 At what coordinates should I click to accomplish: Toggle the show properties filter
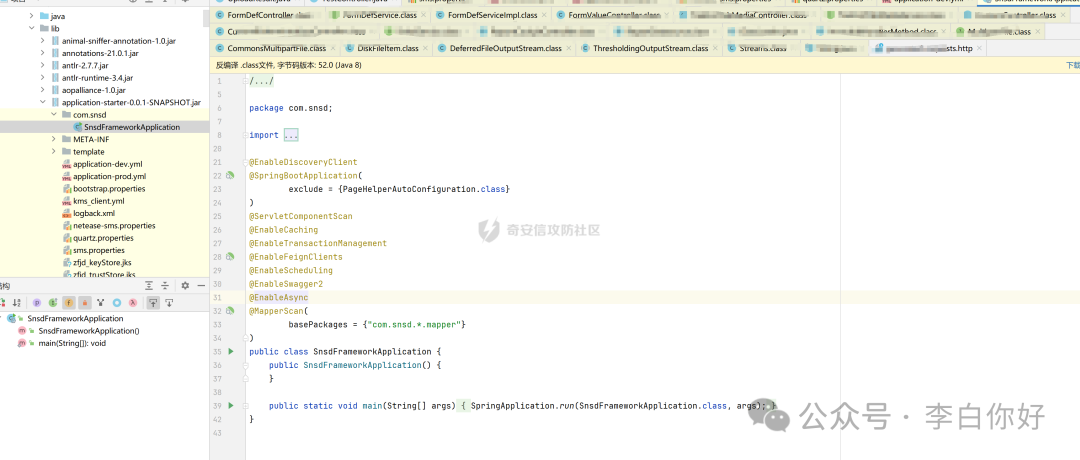[x=37, y=302]
